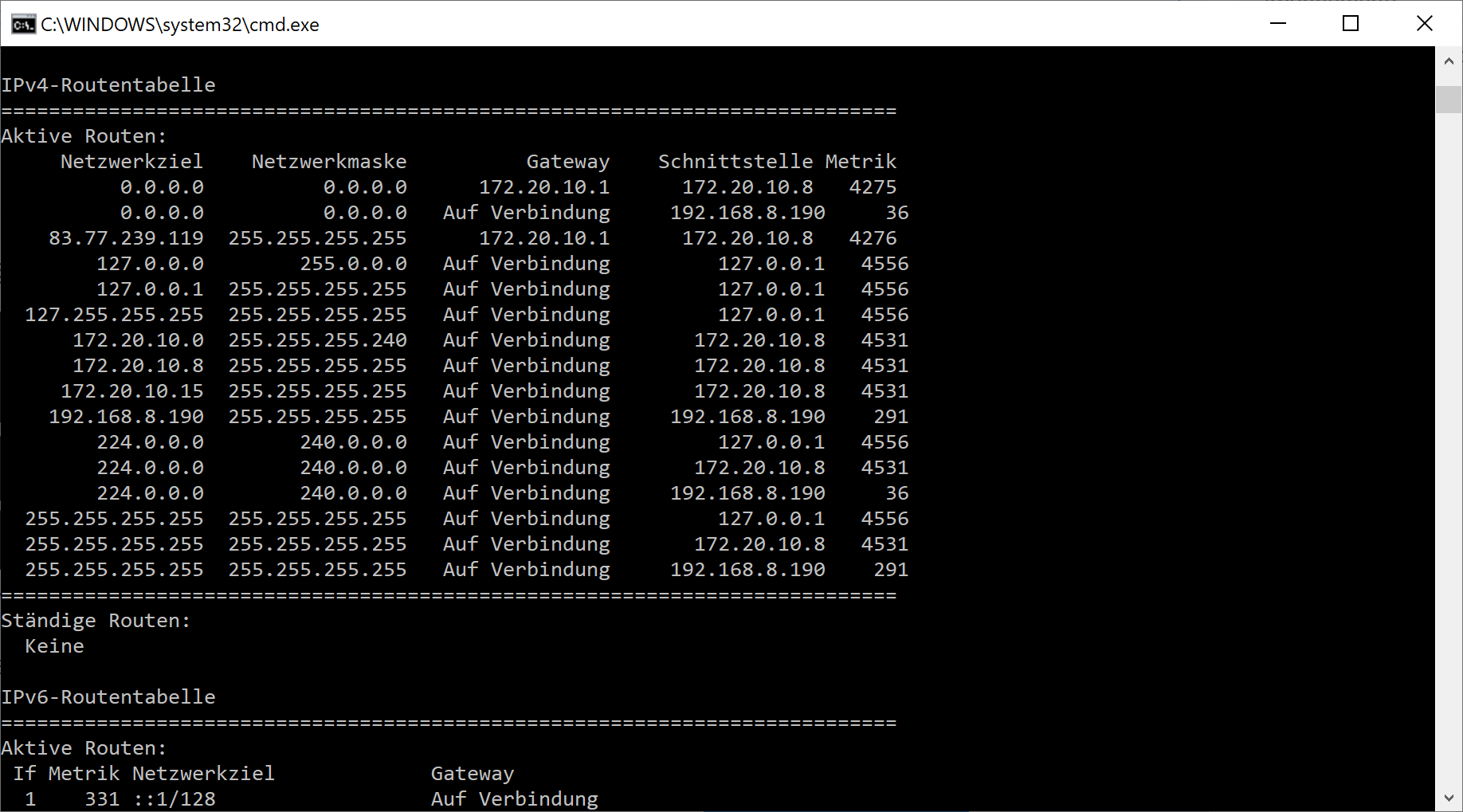Click the Gateway header in the IPv6 table
This screenshot has height=812, width=1463.
tap(473, 774)
